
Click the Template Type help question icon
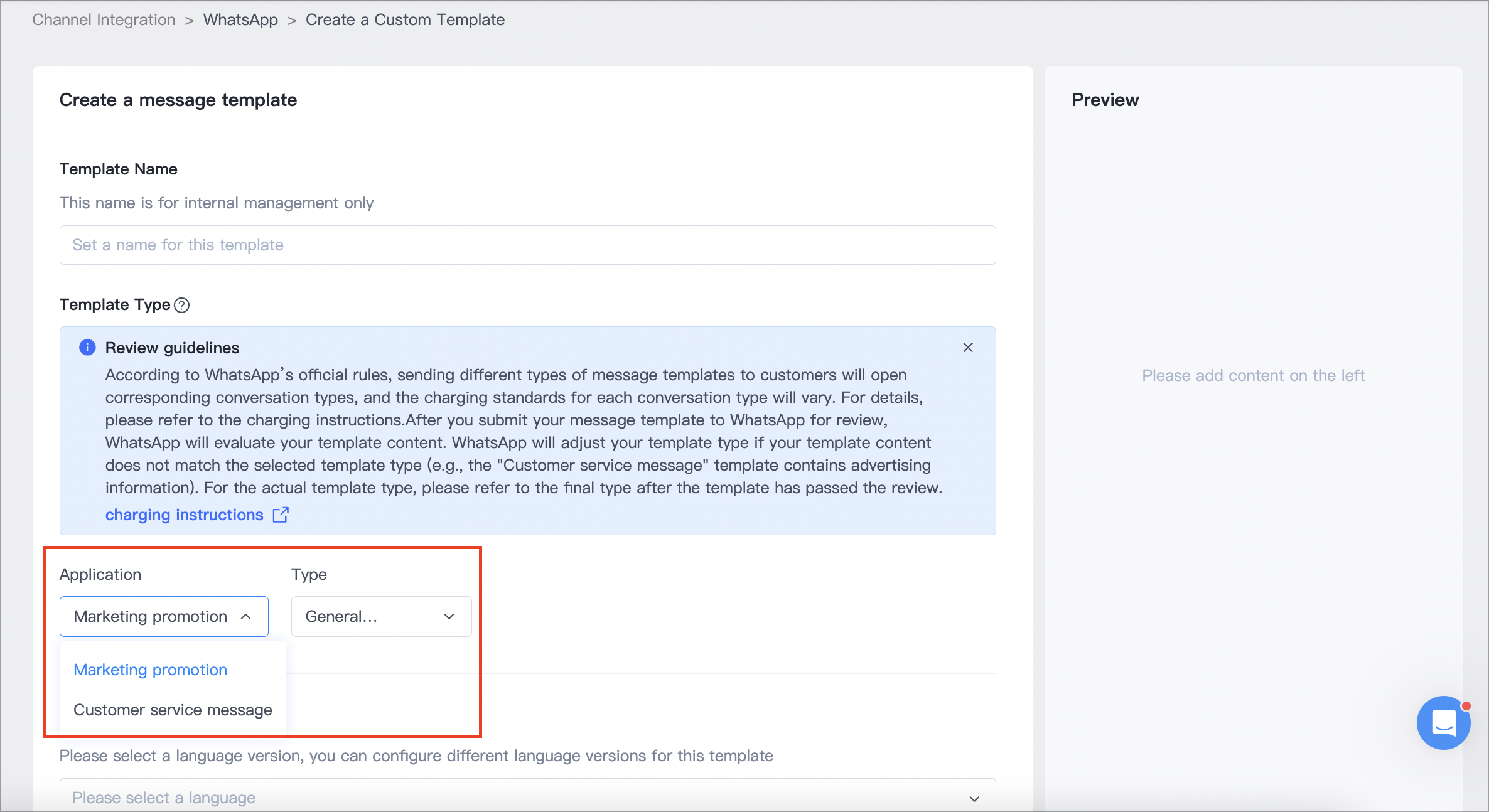(181, 305)
